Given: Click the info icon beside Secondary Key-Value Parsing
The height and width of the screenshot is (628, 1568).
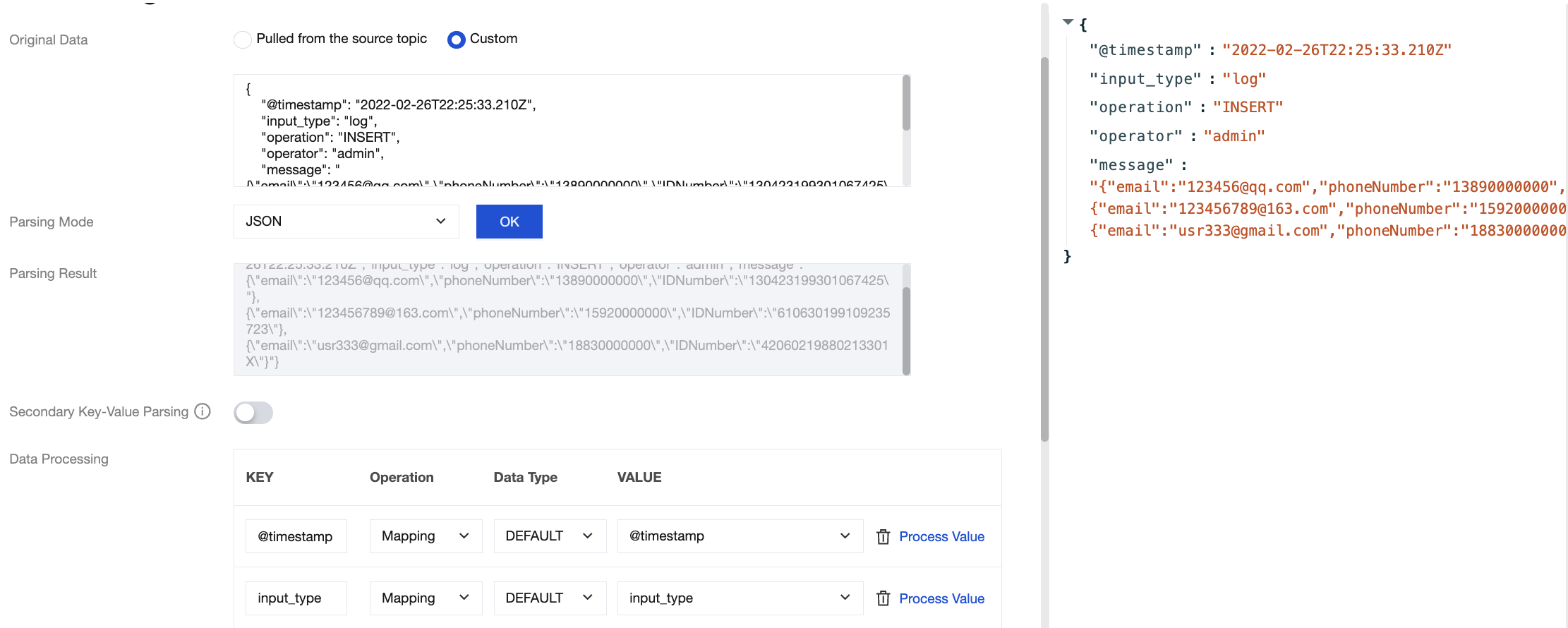Looking at the screenshot, I should [x=203, y=411].
